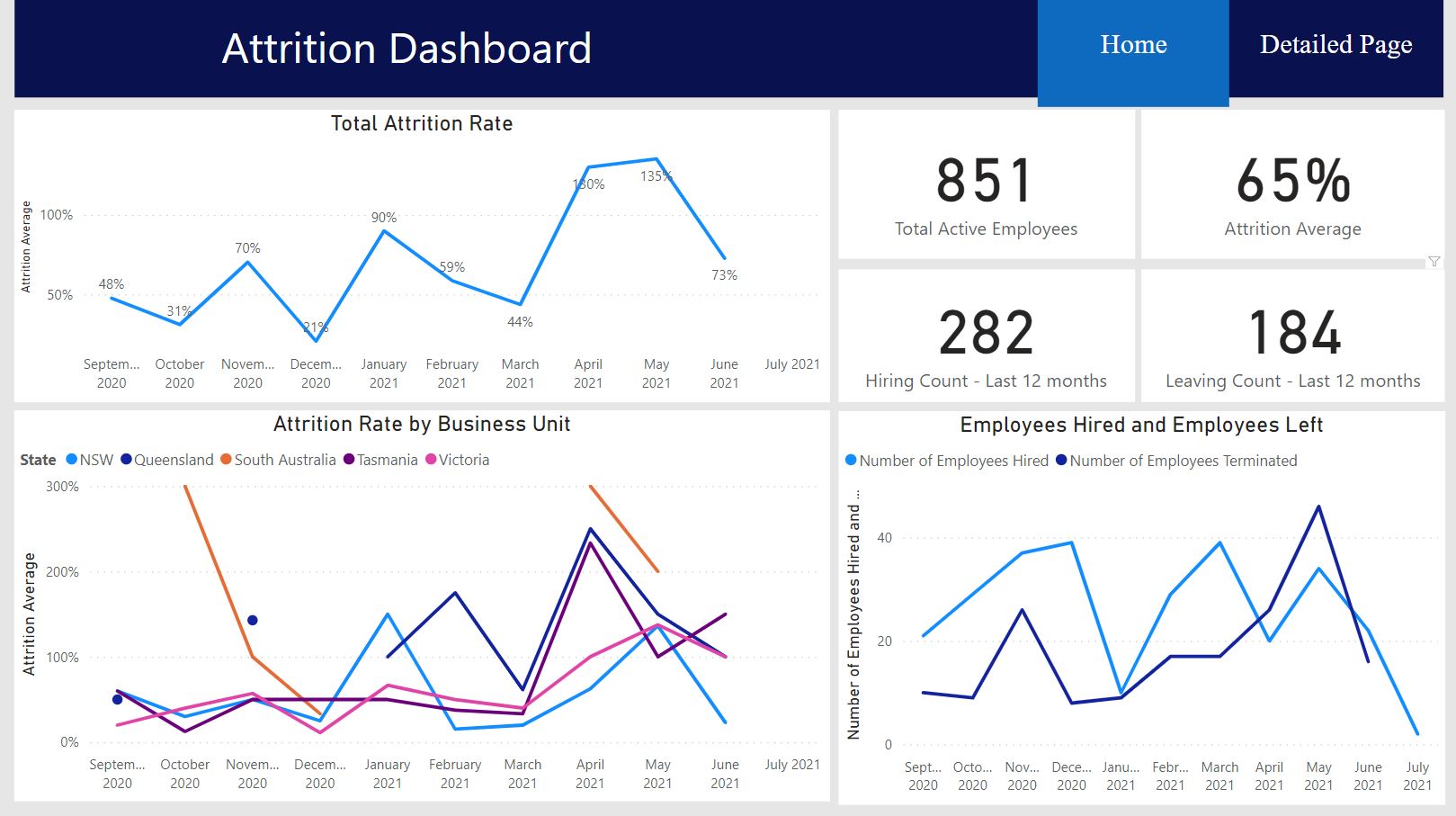Viewport: 1456px width, 816px height.
Task: Click the isolated Queensland point at November 2020
Action: 253,621
